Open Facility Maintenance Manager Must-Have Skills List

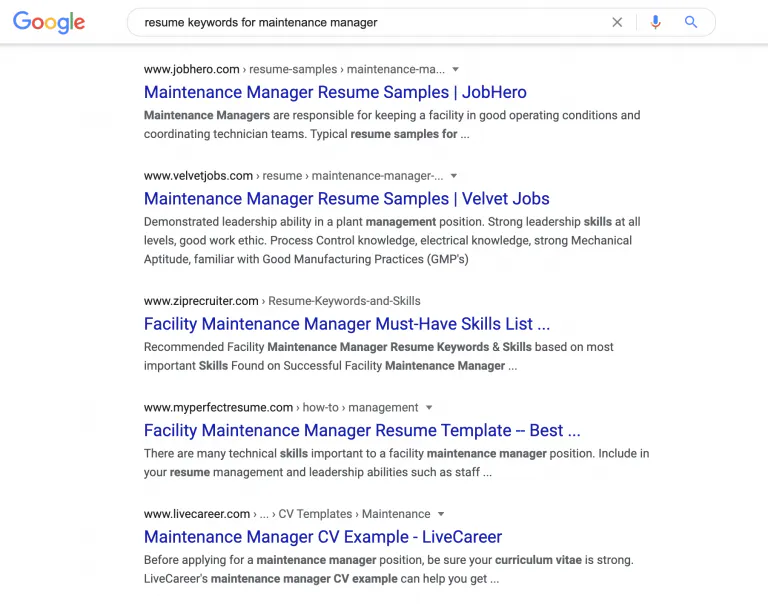[x=347, y=324]
